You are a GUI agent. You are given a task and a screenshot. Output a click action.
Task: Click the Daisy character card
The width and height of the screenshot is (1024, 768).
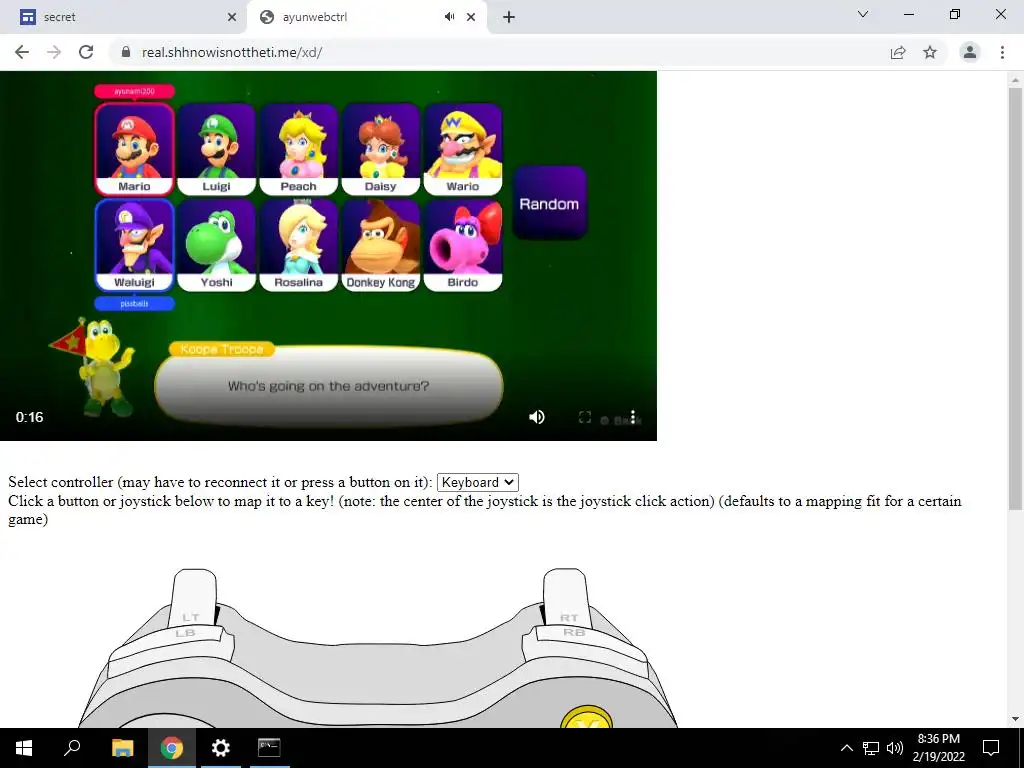[381, 150]
